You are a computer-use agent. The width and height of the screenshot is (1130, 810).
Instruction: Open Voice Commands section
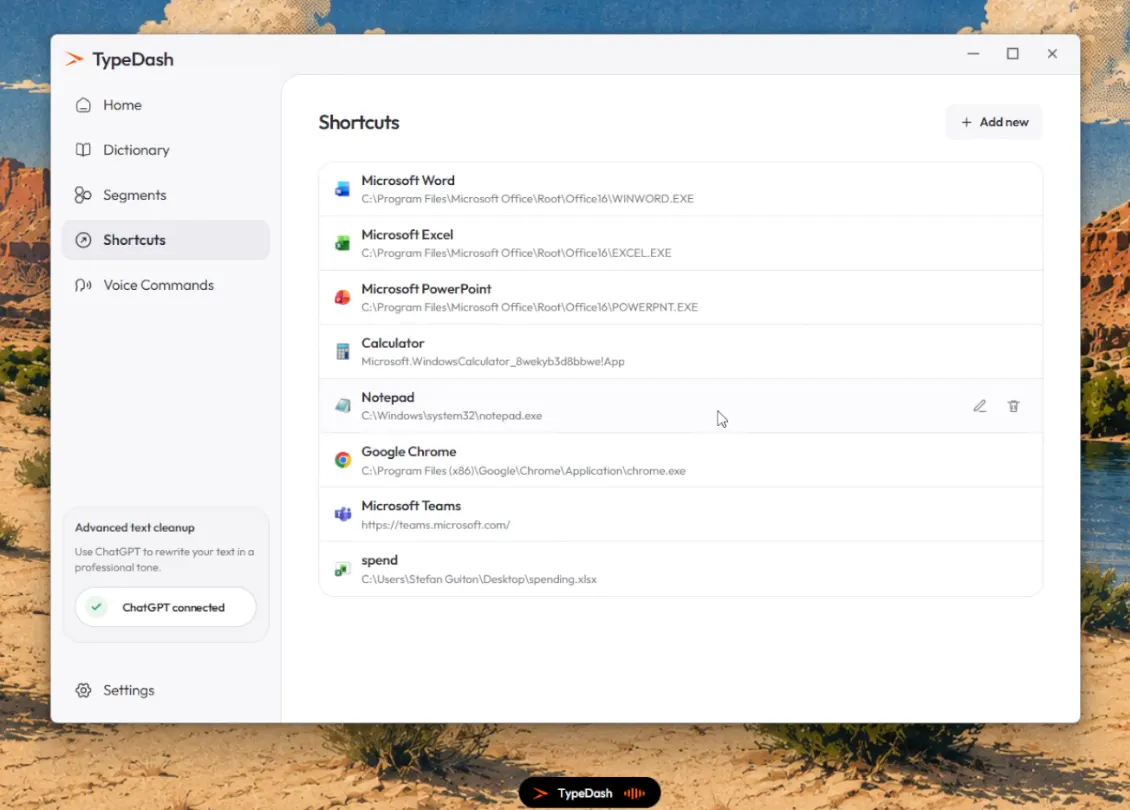pyautogui.click(x=166, y=285)
